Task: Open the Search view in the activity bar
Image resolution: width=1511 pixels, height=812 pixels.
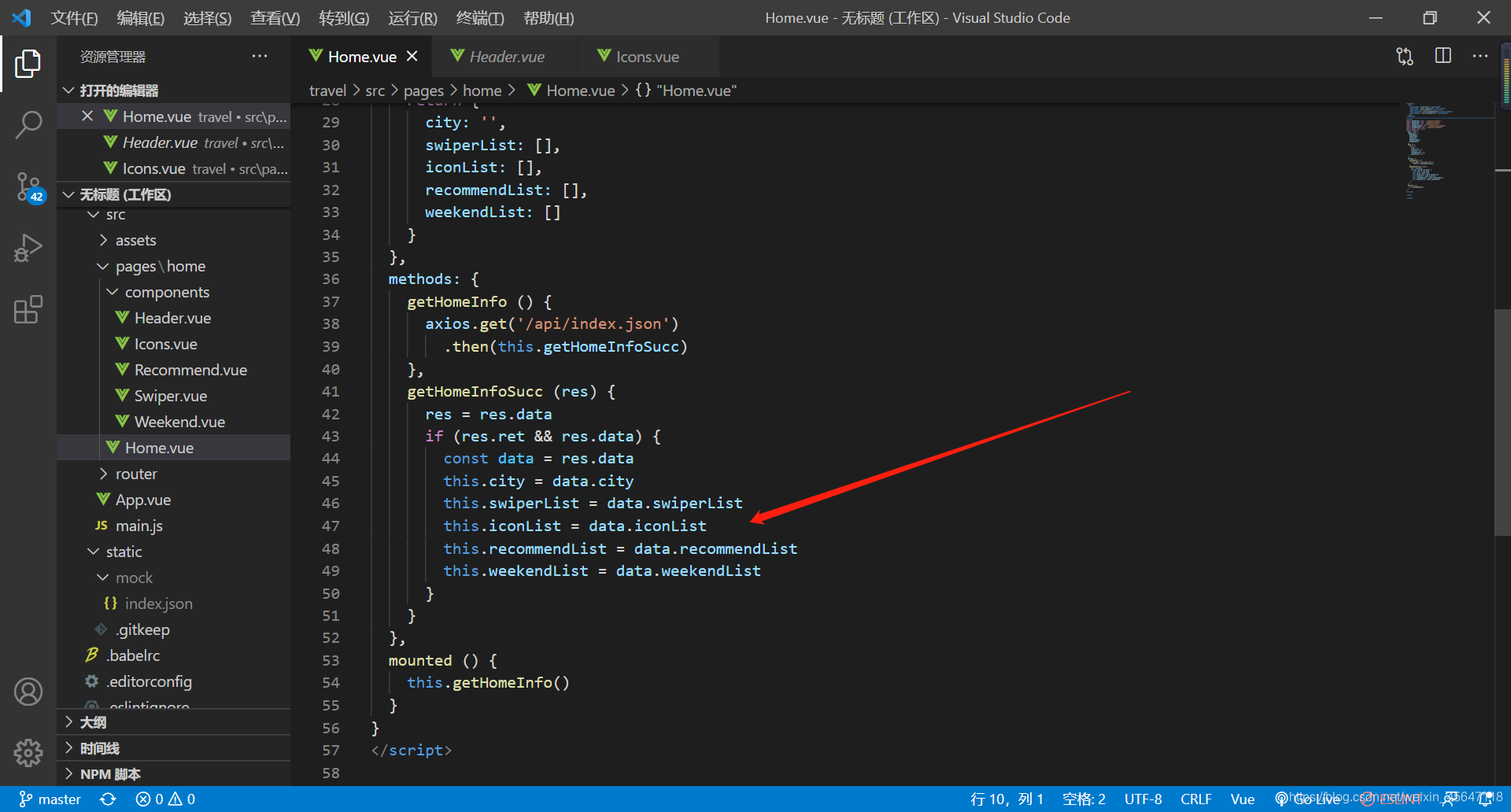Action: [x=28, y=124]
